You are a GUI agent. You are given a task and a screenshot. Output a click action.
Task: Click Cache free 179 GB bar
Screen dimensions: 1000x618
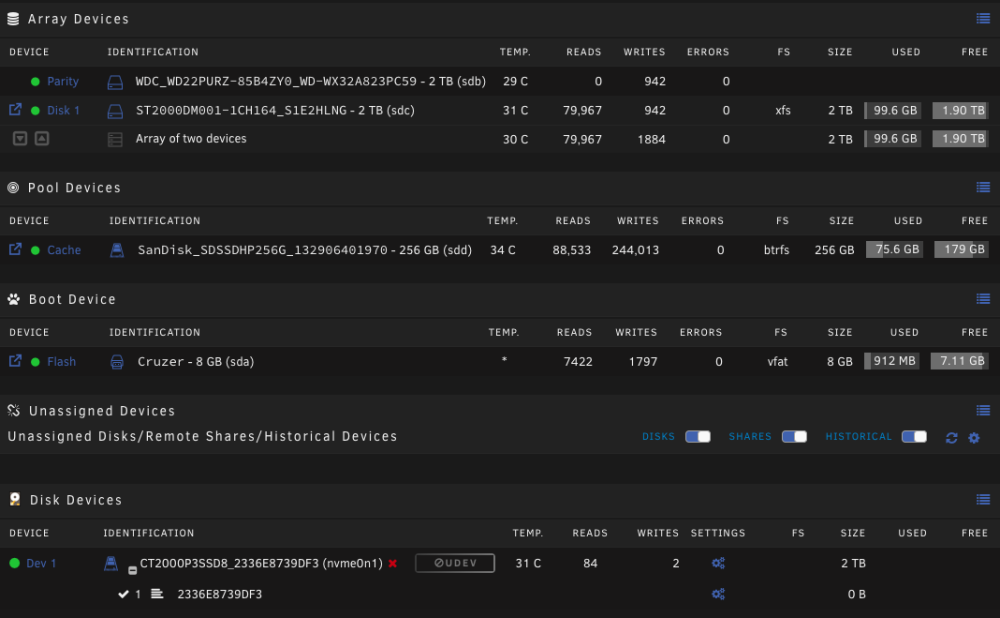click(x=962, y=249)
